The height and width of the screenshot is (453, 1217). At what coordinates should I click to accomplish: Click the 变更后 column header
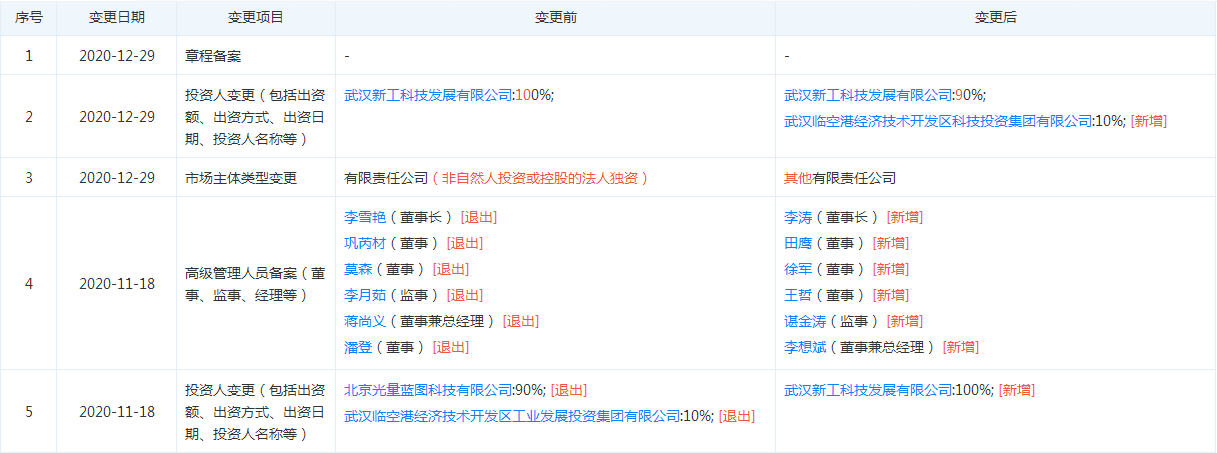pyautogui.click(x=996, y=18)
